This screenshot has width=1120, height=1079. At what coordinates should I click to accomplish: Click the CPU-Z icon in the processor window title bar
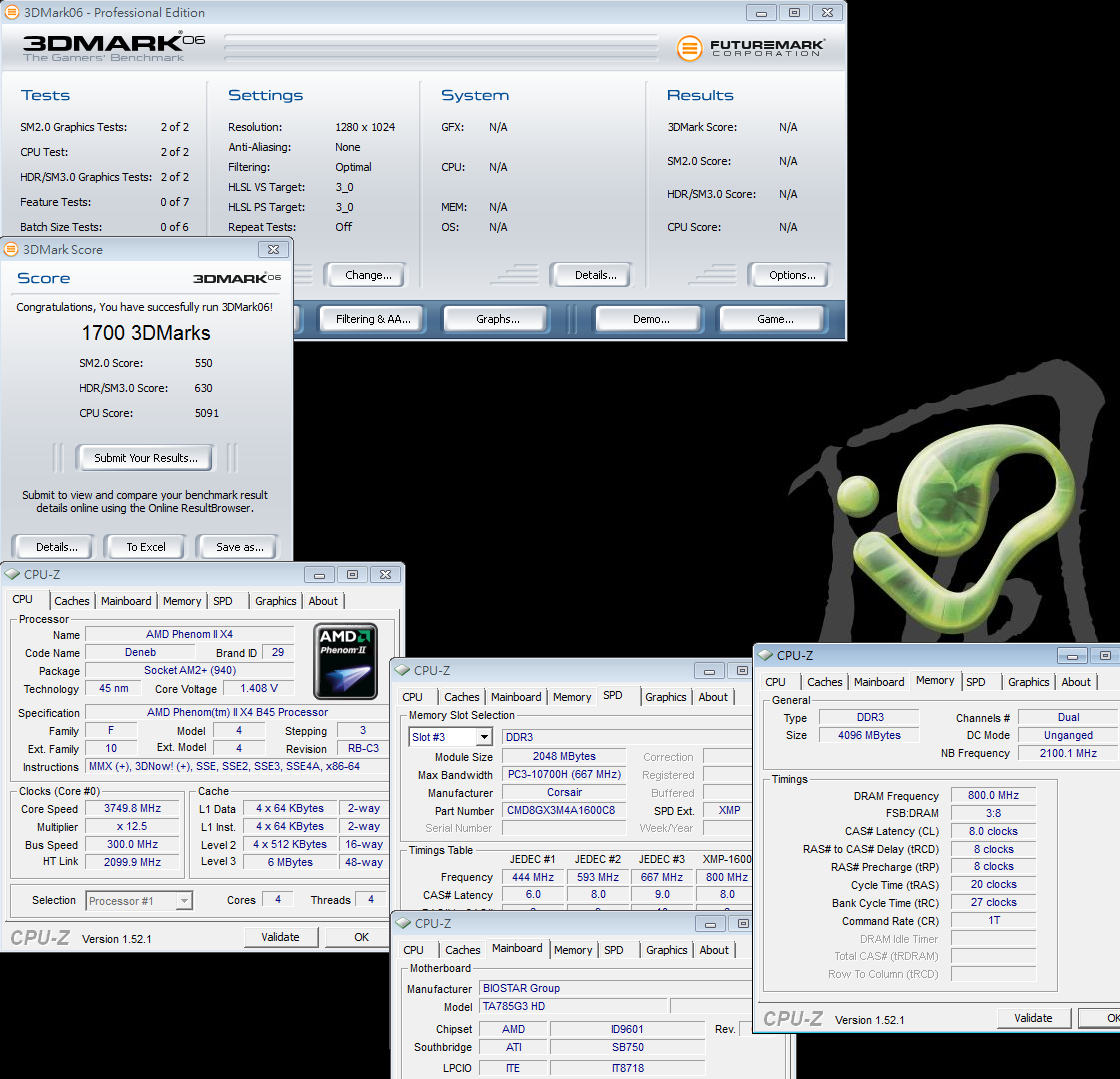pos(12,574)
